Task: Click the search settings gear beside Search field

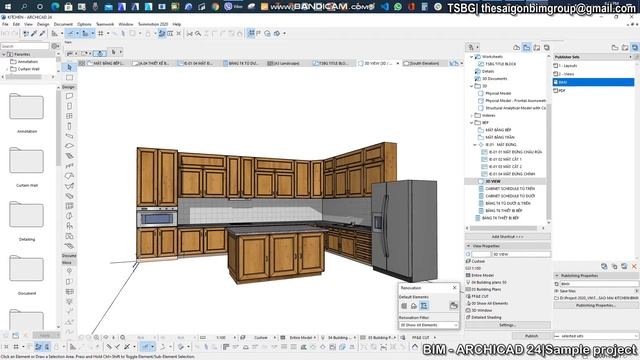Action: 55,46
